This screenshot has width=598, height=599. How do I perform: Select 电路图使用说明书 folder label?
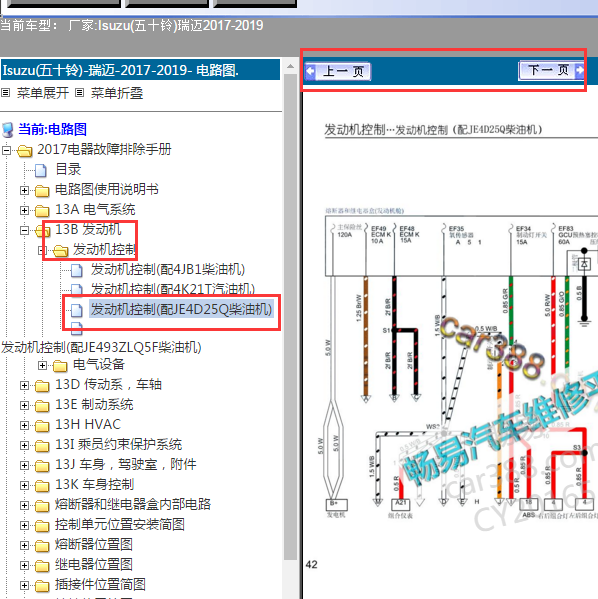click(107, 189)
